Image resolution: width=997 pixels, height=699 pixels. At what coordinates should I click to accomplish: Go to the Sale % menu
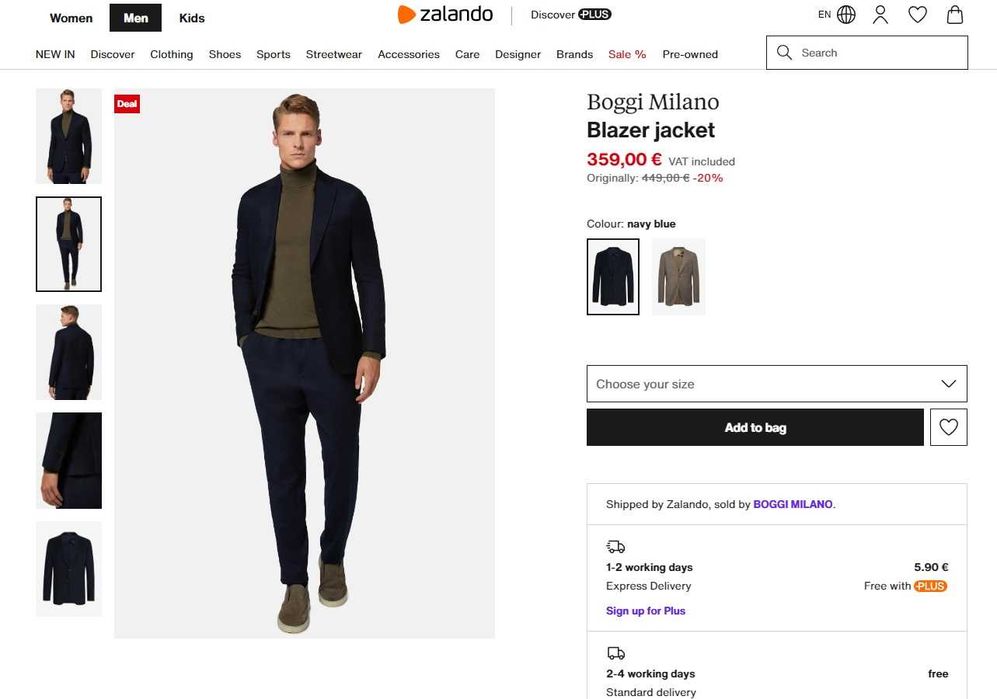[627, 54]
